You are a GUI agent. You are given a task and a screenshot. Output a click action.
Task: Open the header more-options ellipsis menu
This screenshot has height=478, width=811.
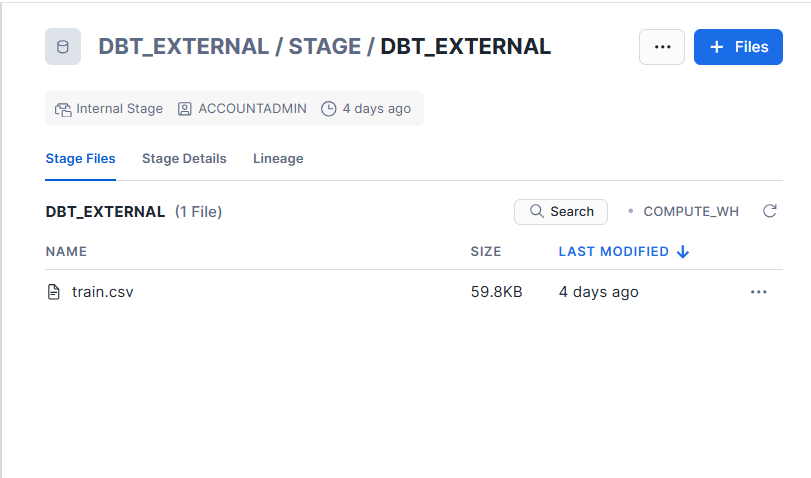[x=662, y=47]
